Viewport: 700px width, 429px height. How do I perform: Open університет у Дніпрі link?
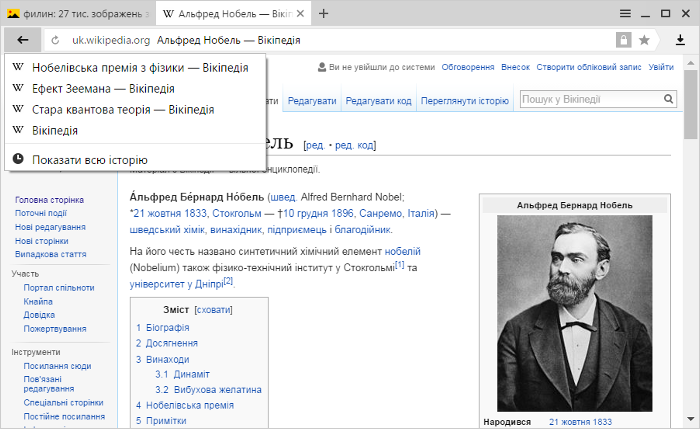point(176,284)
